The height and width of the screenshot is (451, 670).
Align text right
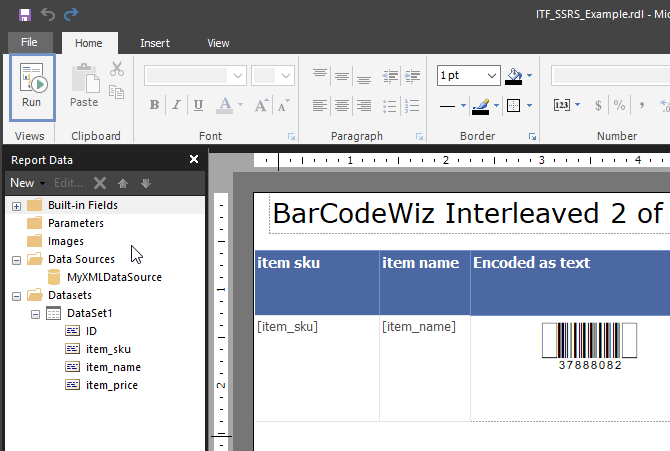click(x=364, y=105)
